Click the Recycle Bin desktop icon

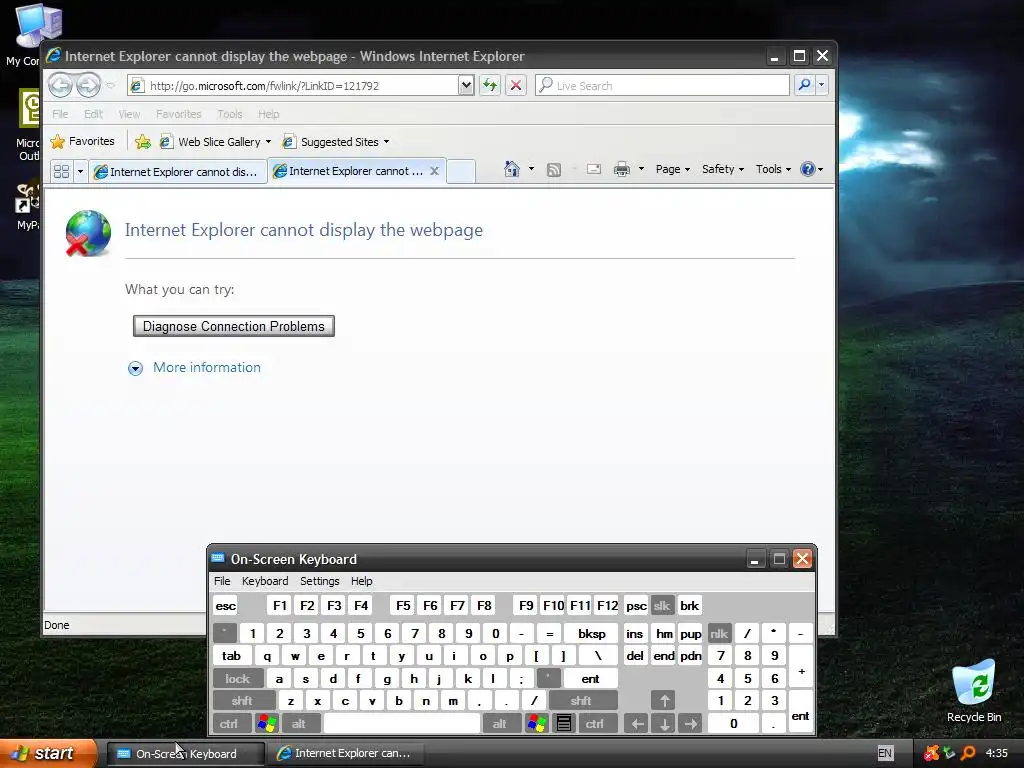coord(974,691)
